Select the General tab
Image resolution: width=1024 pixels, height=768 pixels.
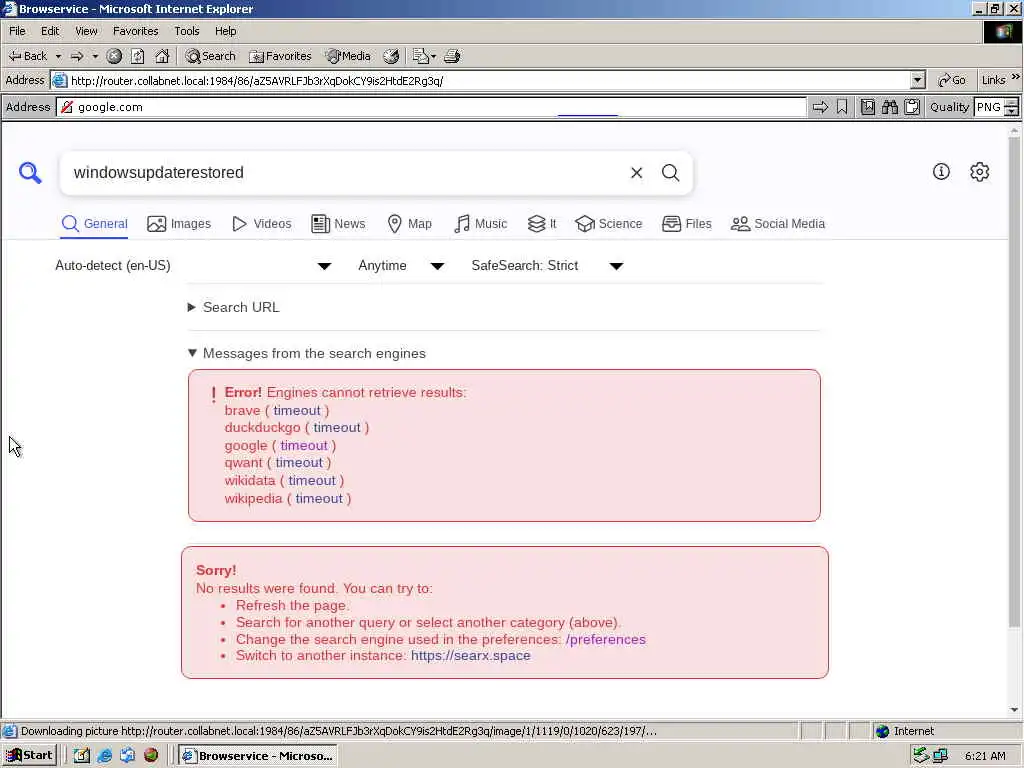pyautogui.click(x=95, y=224)
